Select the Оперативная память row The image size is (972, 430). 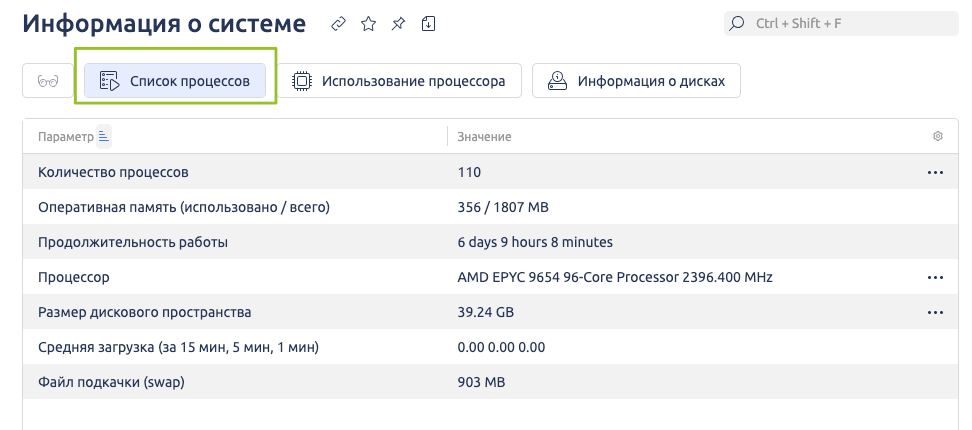click(184, 207)
